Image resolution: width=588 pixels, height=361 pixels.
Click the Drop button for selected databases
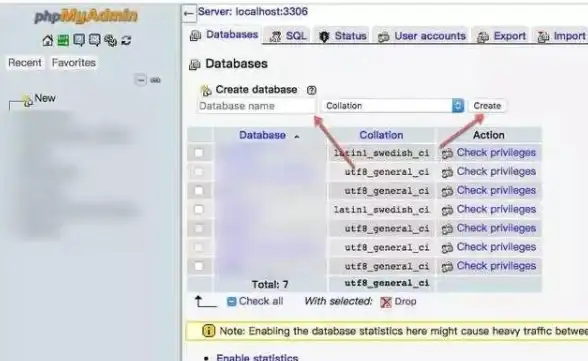398,301
